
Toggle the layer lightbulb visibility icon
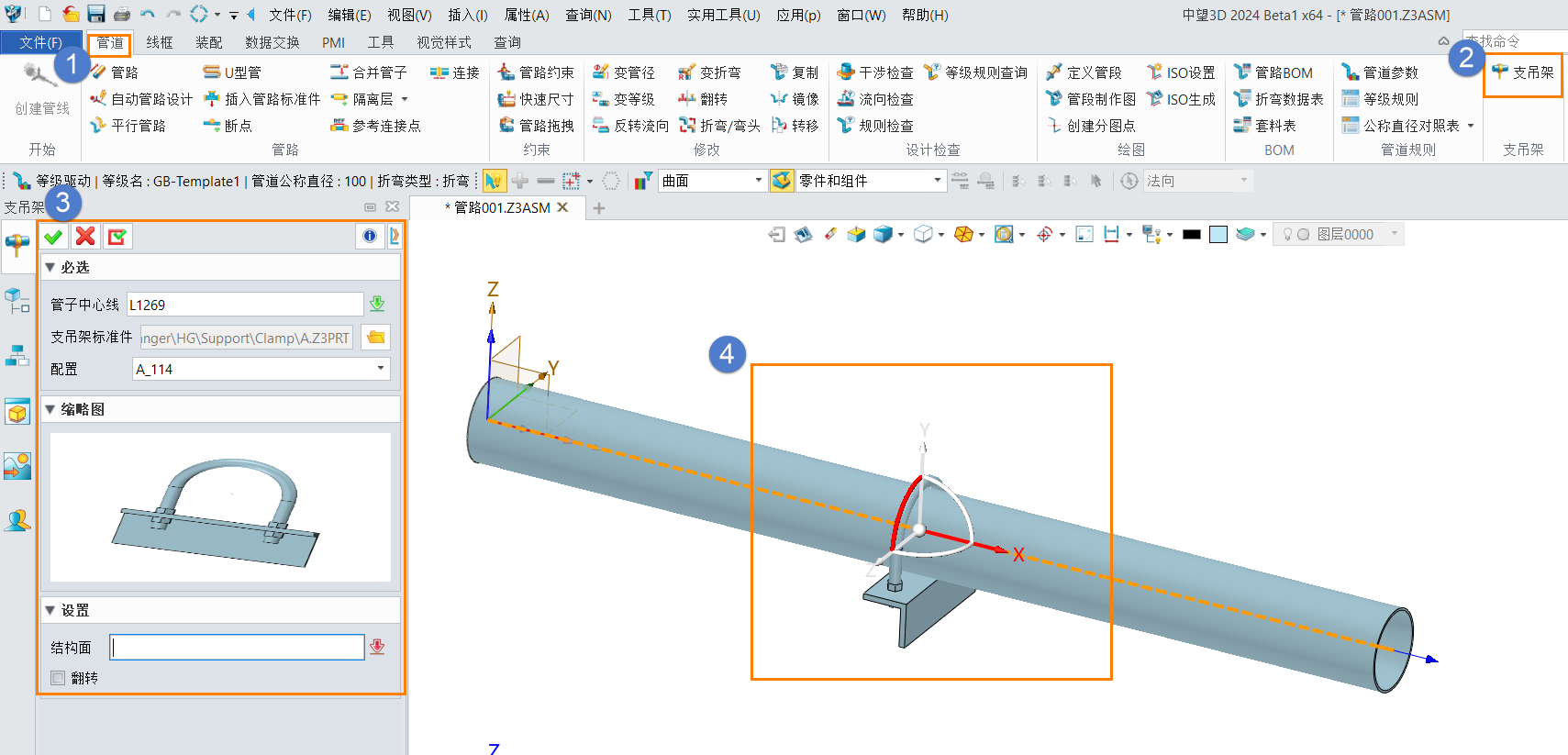point(1288,234)
